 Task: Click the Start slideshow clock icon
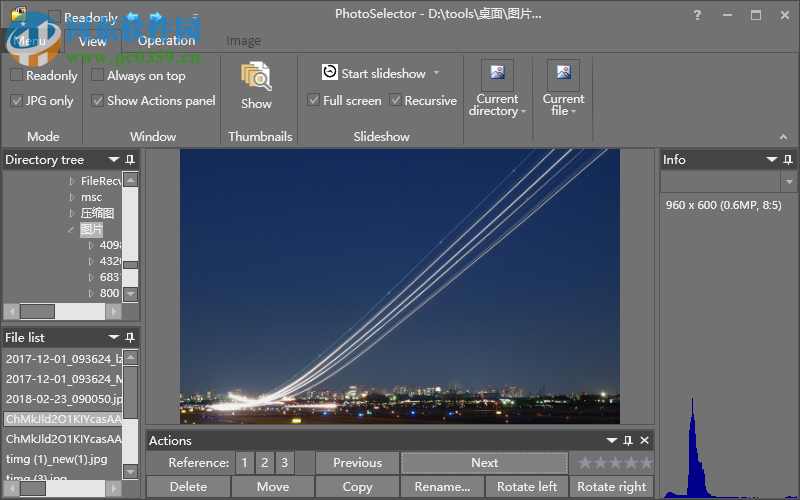[x=330, y=72]
